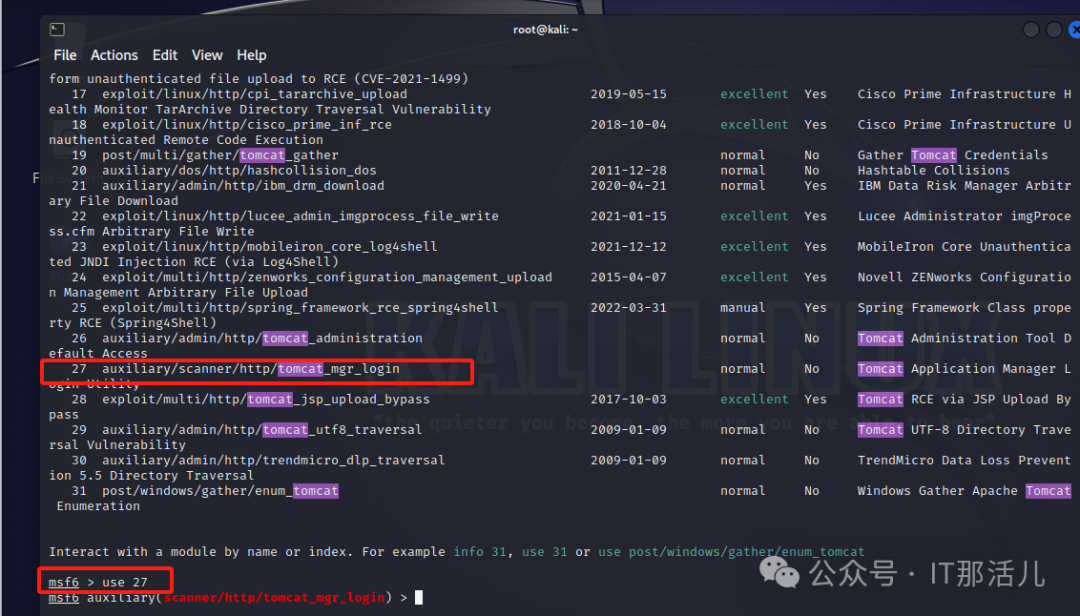Click 'Windows Gather Apache Tomcat' description

click(x=964, y=491)
